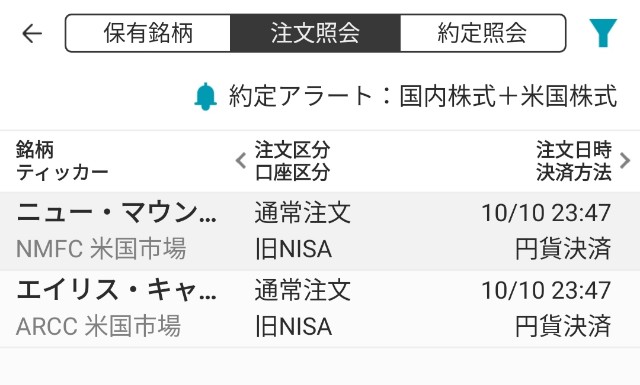Tap the back arrow icon
The width and height of the screenshot is (640, 385).
32,33
